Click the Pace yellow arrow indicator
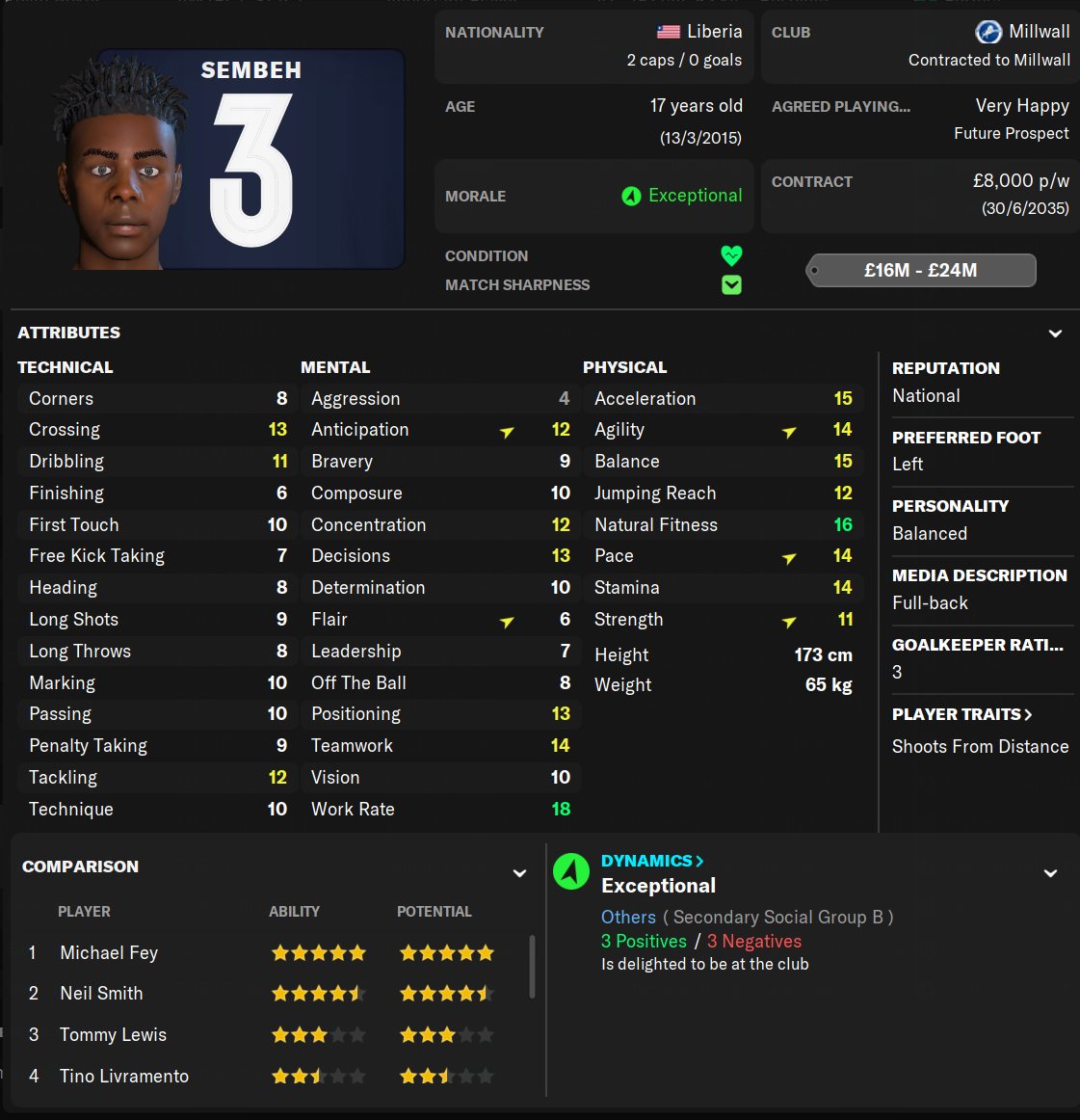This screenshot has width=1080, height=1120. [x=789, y=558]
